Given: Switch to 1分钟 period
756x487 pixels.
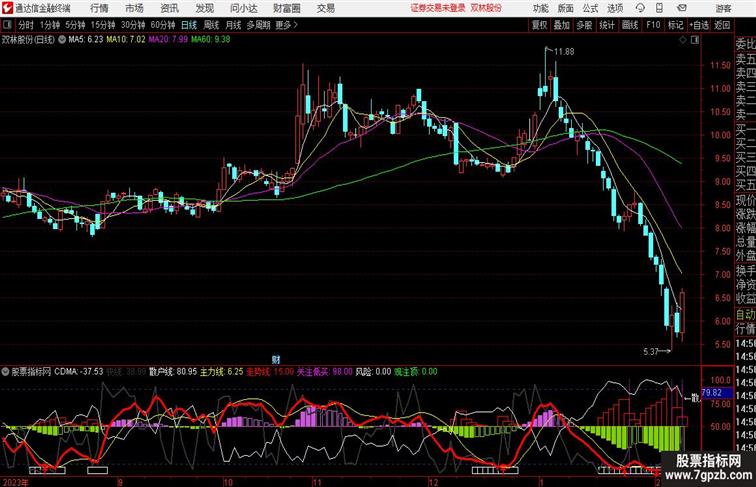Looking at the screenshot, I should point(50,25).
